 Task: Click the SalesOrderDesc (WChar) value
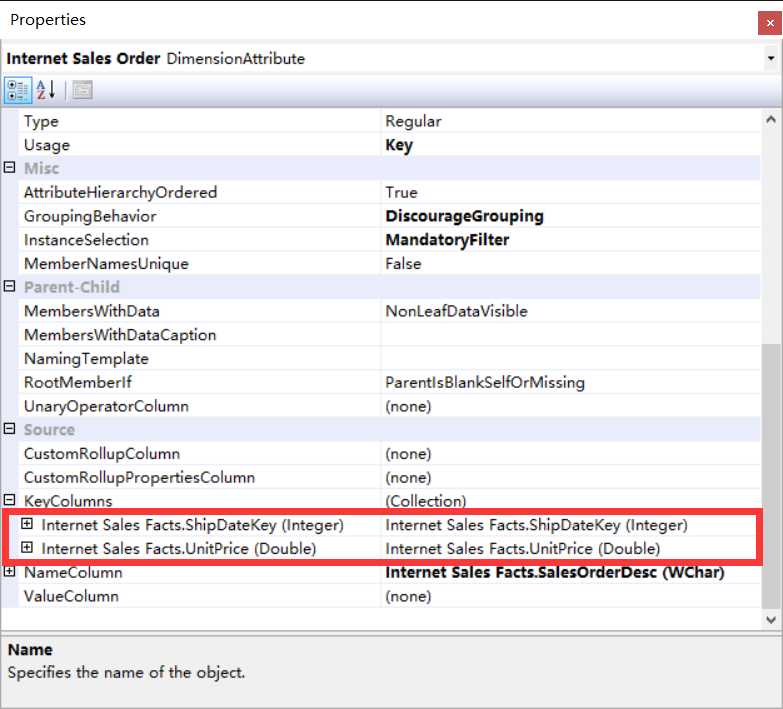click(554, 572)
